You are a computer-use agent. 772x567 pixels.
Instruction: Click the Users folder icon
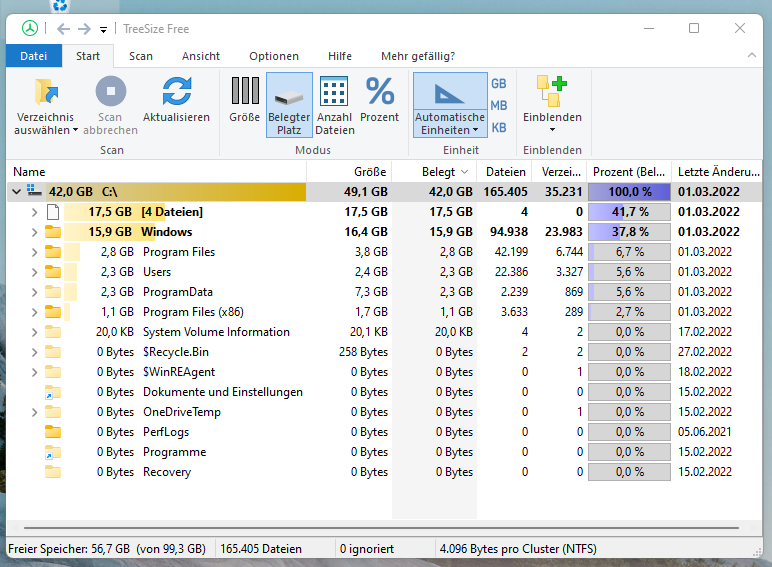(x=53, y=272)
